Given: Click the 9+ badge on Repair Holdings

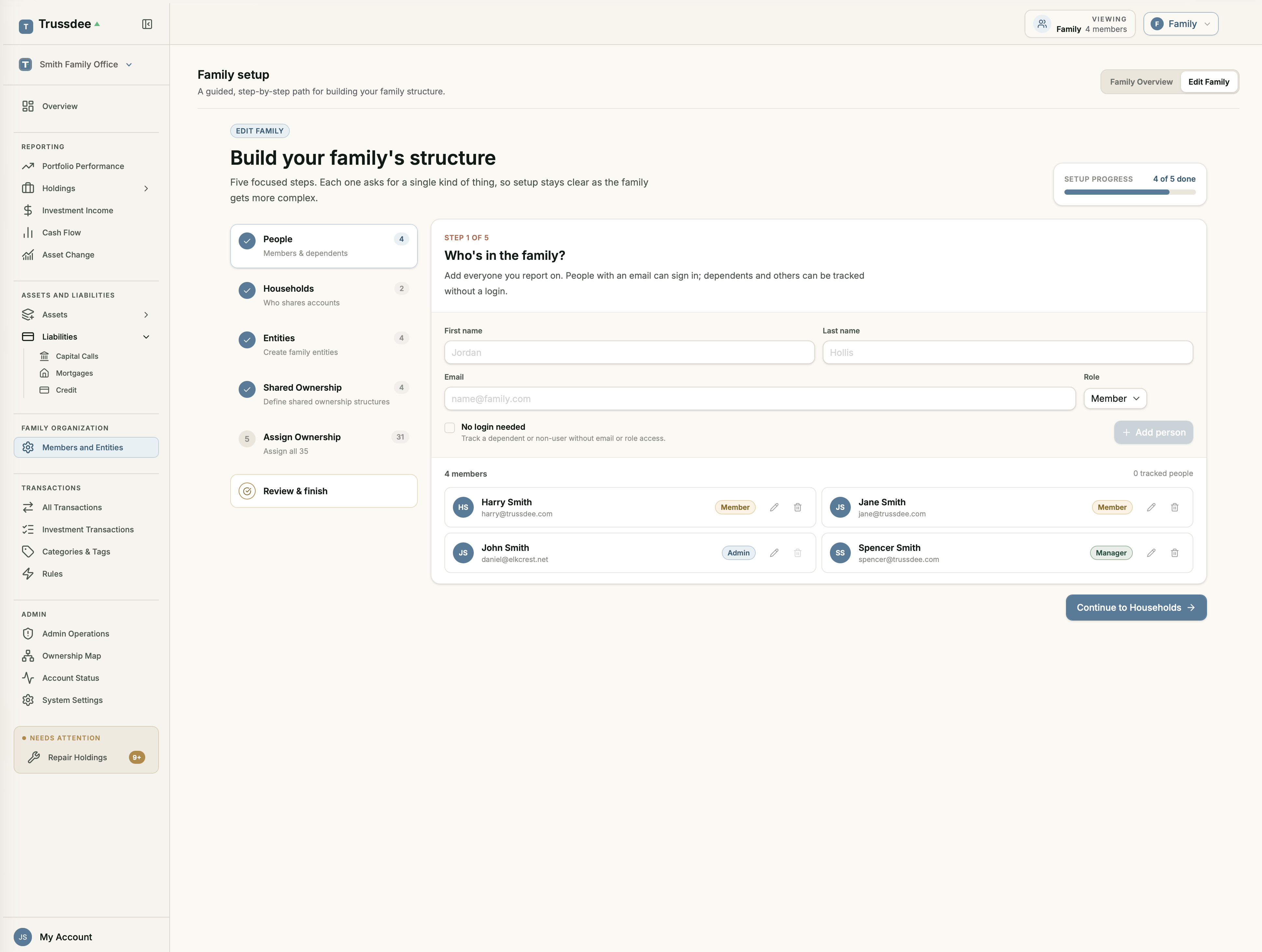Looking at the screenshot, I should (137, 758).
